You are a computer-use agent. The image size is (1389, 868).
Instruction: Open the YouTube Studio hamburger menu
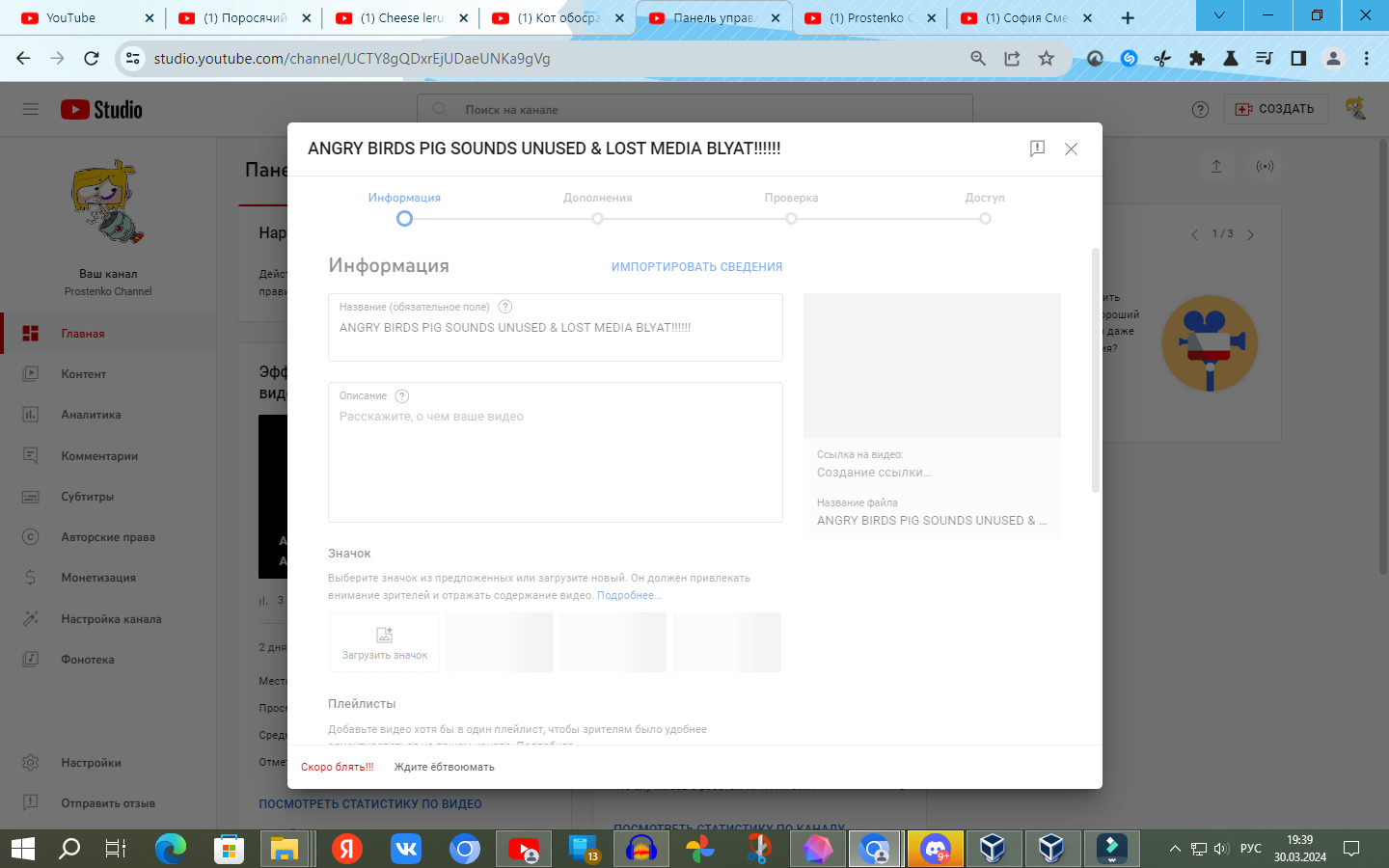click(x=31, y=109)
